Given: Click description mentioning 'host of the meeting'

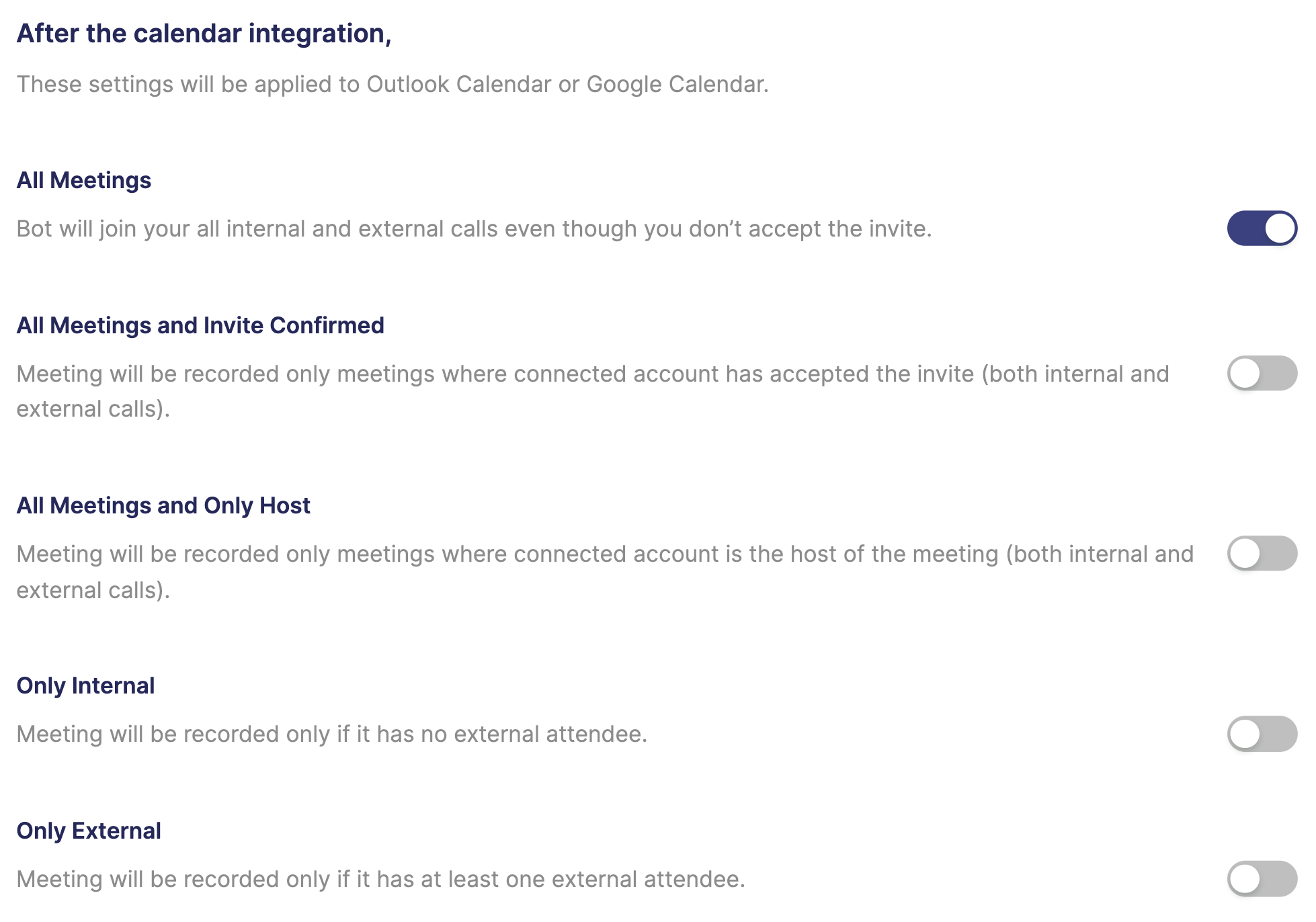Looking at the screenshot, I should pos(605,572).
